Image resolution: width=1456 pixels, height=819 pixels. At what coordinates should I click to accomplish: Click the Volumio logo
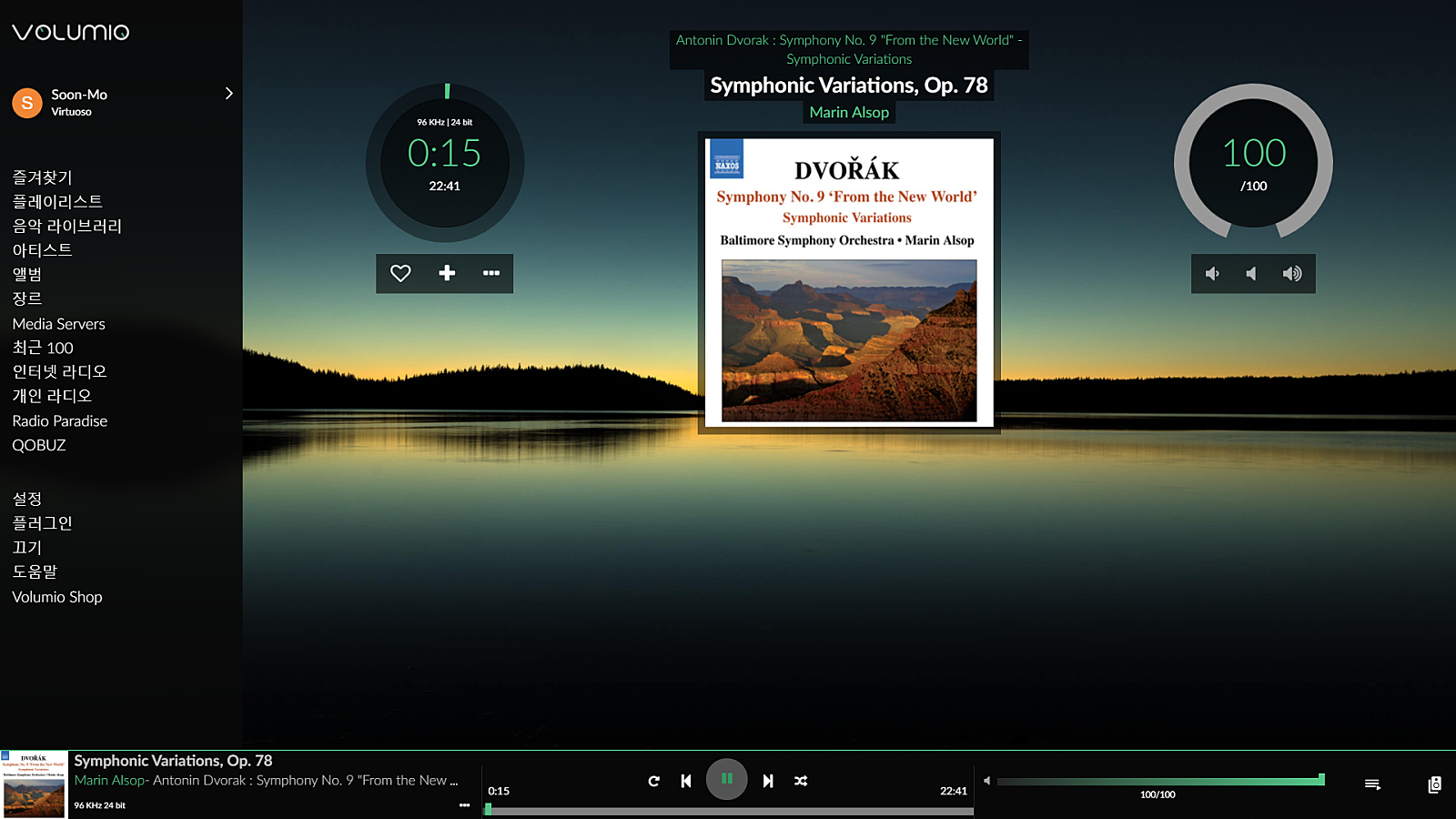70,32
